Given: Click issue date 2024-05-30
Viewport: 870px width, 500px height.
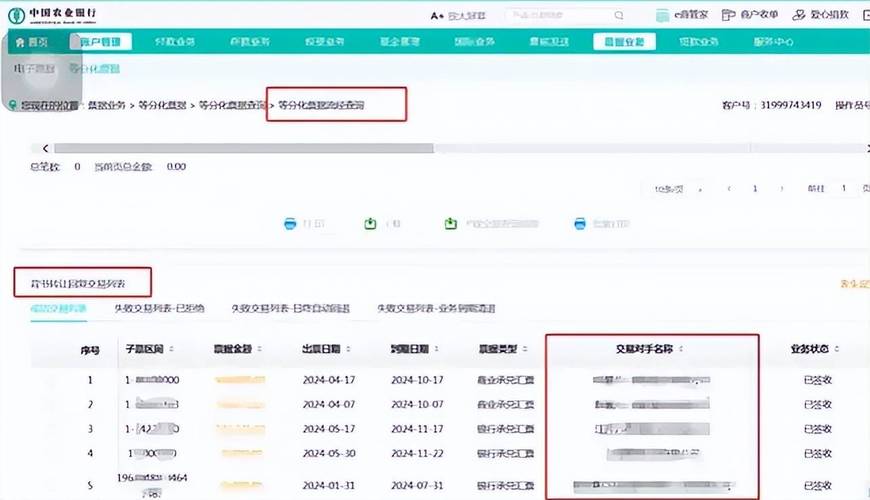Looking at the screenshot, I should click(x=329, y=453).
